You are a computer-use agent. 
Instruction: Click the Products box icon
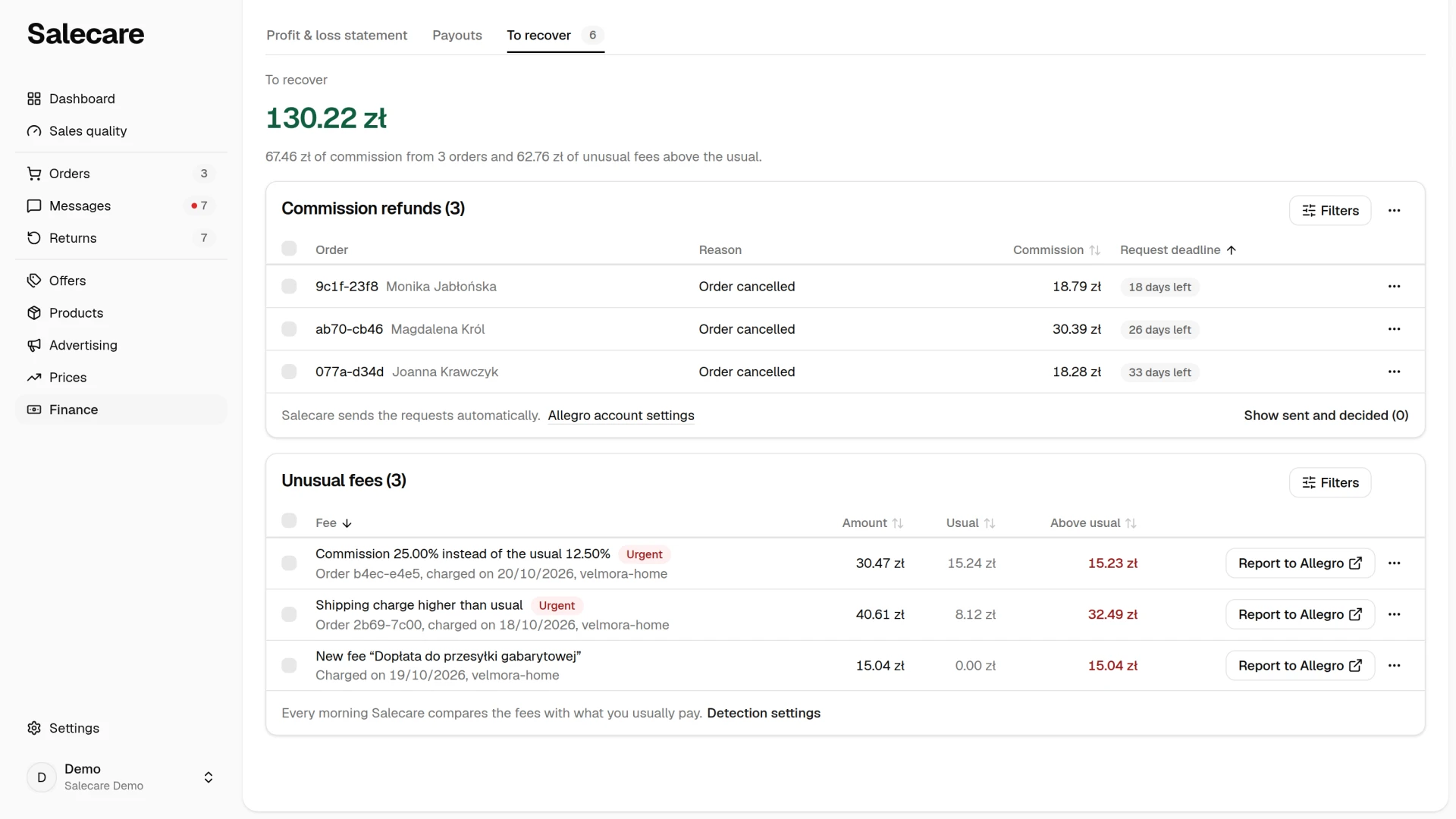click(34, 313)
